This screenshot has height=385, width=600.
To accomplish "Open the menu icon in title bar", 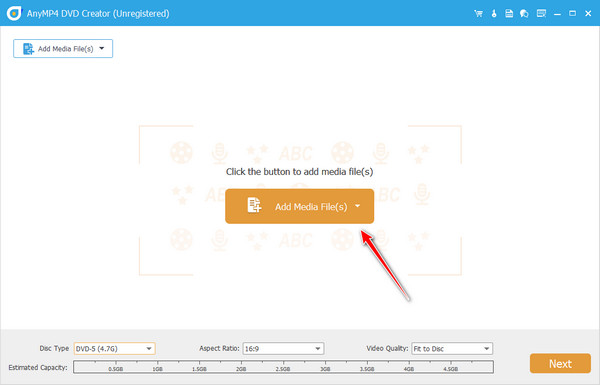I will [x=541, y=14].
